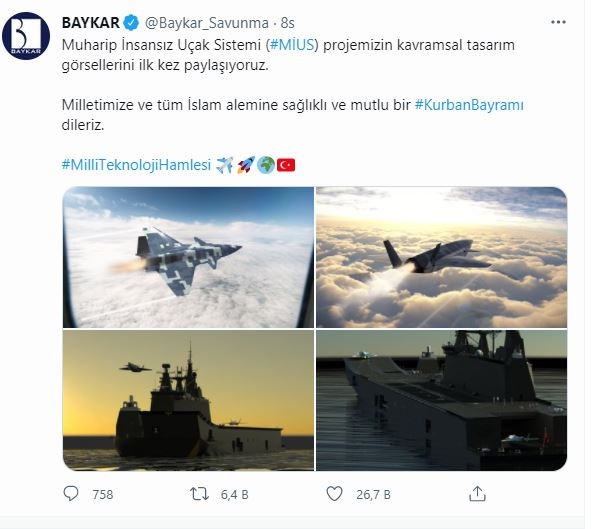This screenshot has height=529, width=599.
Task: Click the BAYKAR display name
Action: tap(91, 23)
